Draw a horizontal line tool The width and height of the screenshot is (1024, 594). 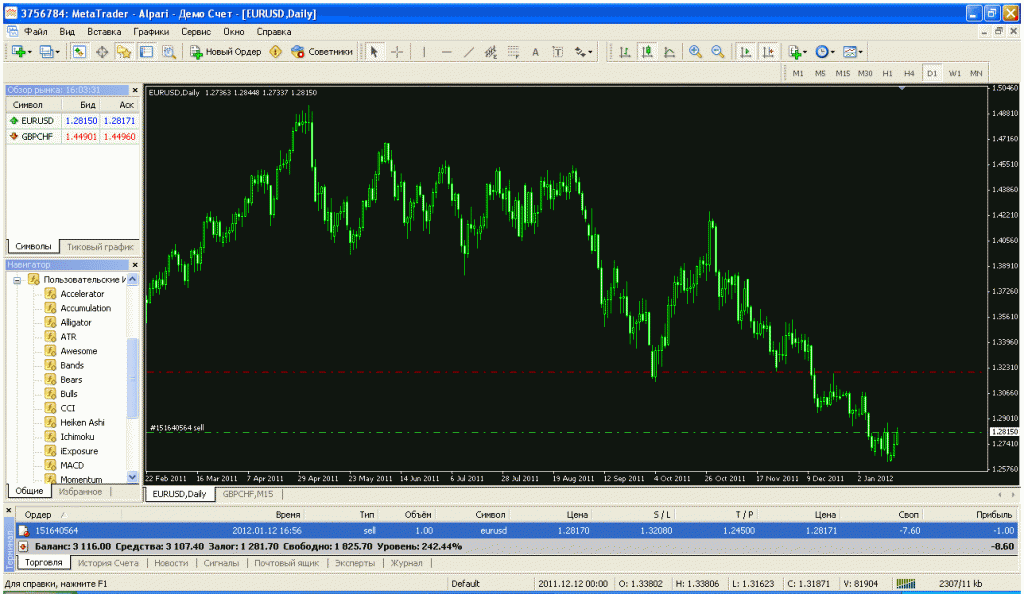[x=446, y=51]
